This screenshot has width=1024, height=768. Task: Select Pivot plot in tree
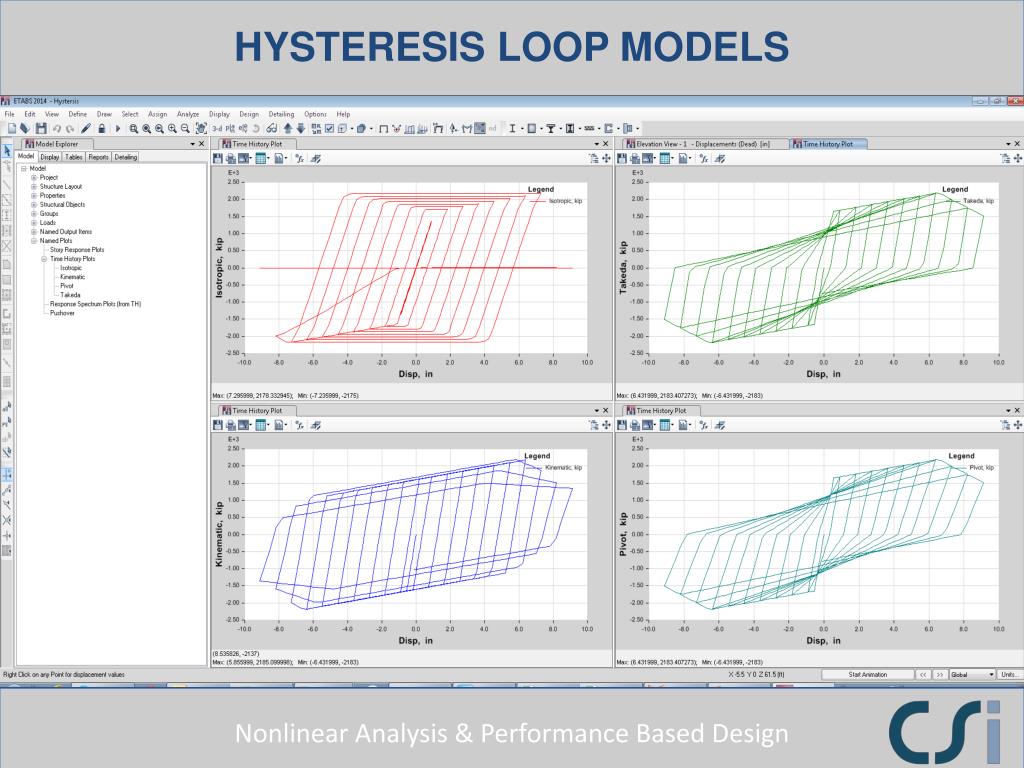[67, 286]
